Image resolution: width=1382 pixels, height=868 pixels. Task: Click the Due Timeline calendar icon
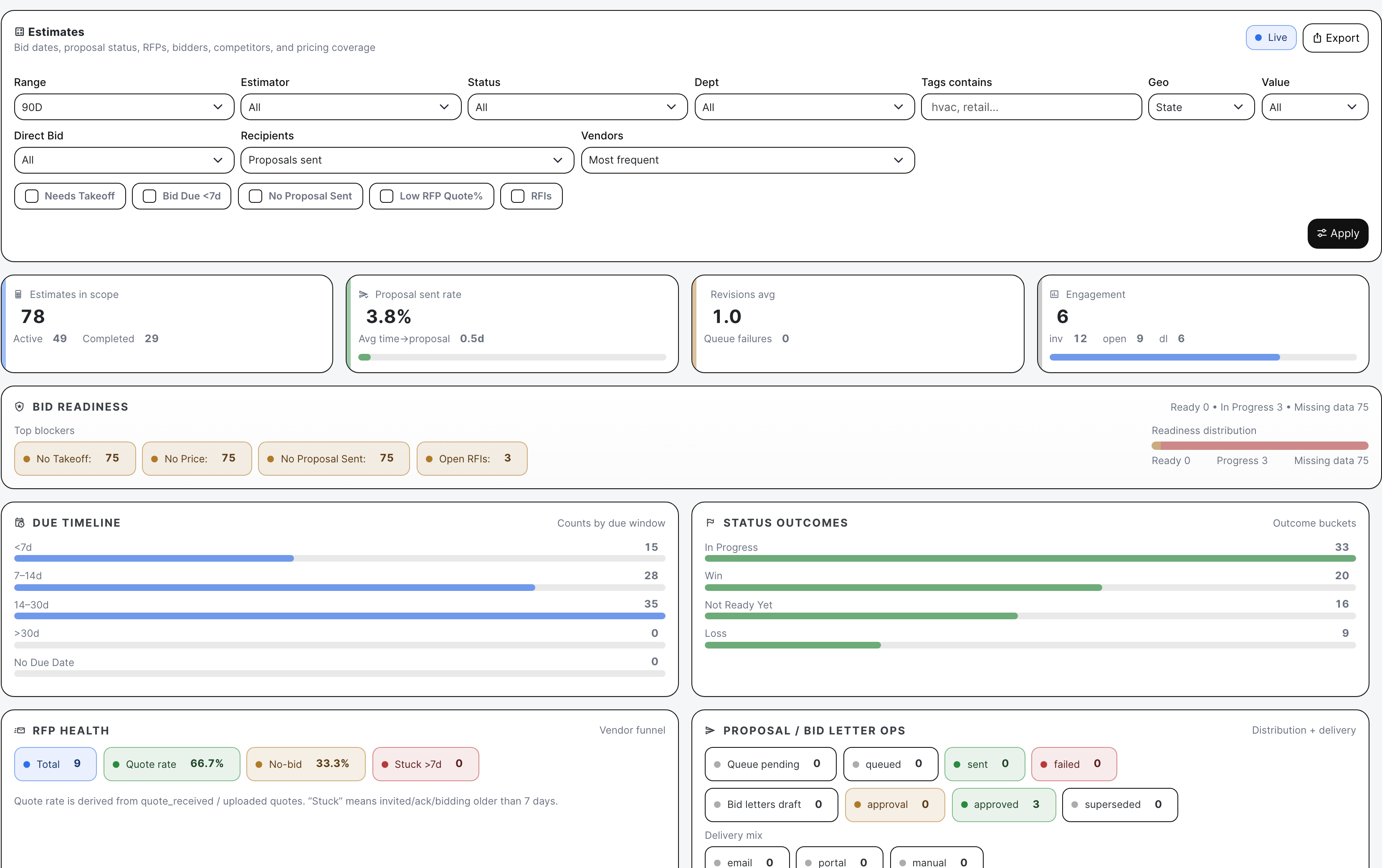[x=20, y=522]
